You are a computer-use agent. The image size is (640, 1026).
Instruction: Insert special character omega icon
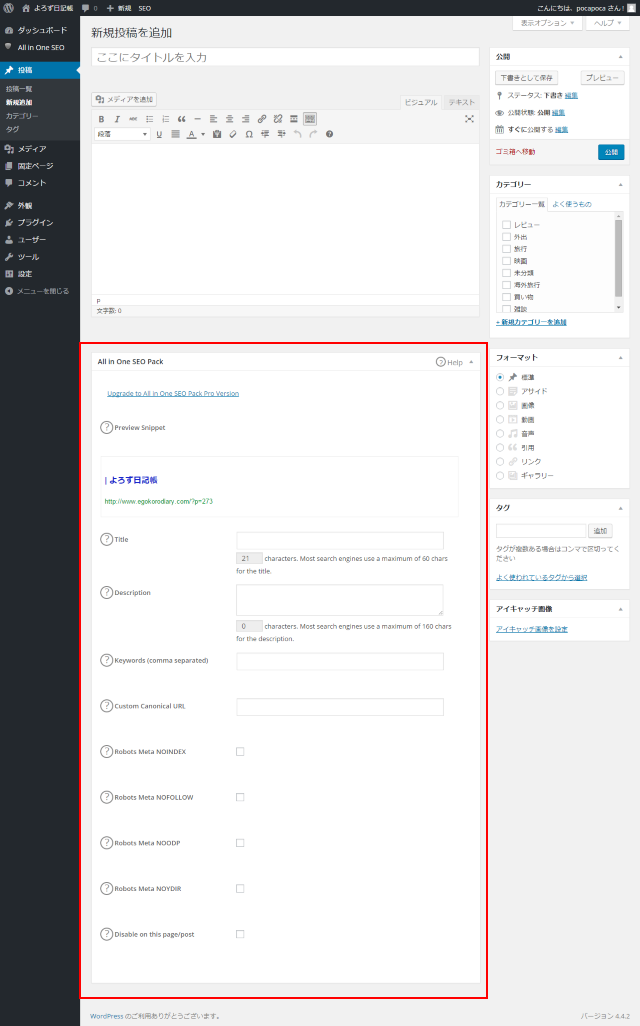tap(249, 134)
